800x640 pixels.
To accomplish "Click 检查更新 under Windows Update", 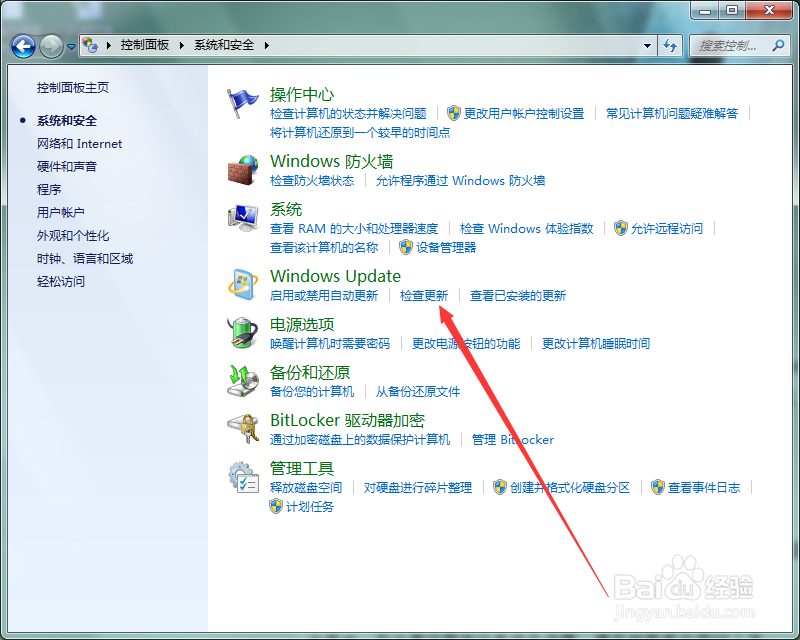I will click(424, 296).
